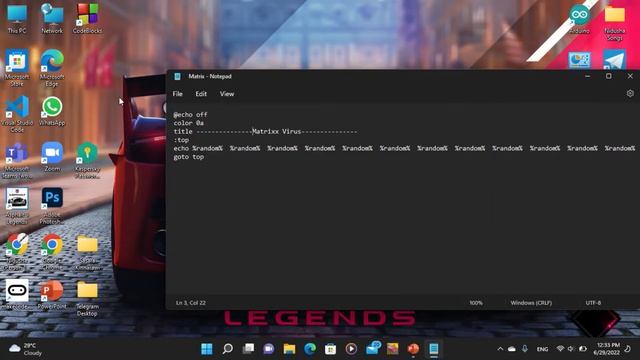Viewport: 640px width, 360px height.
Task: Select the Kaspersky Password Manager desktop shortcut
Action: (x=87, y=160)
